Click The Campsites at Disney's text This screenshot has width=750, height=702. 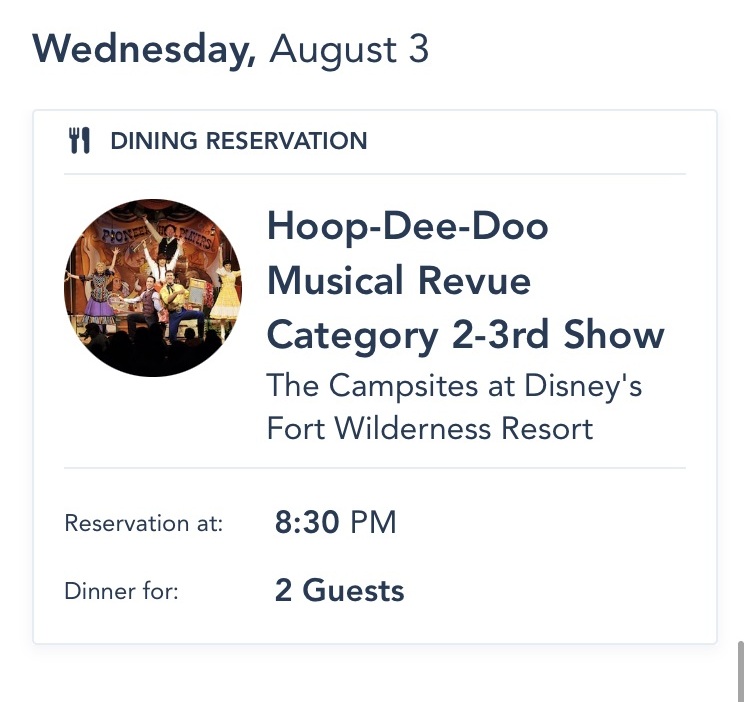pos(454,386)
